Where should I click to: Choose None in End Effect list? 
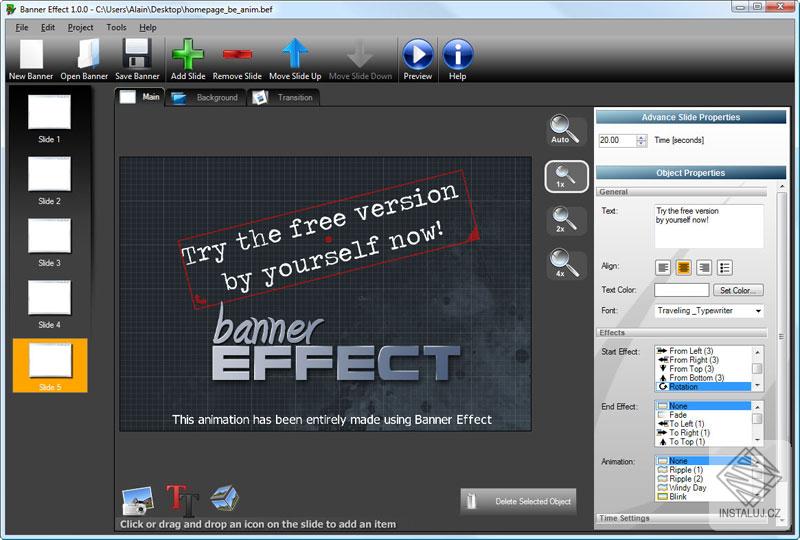[703, 406]
